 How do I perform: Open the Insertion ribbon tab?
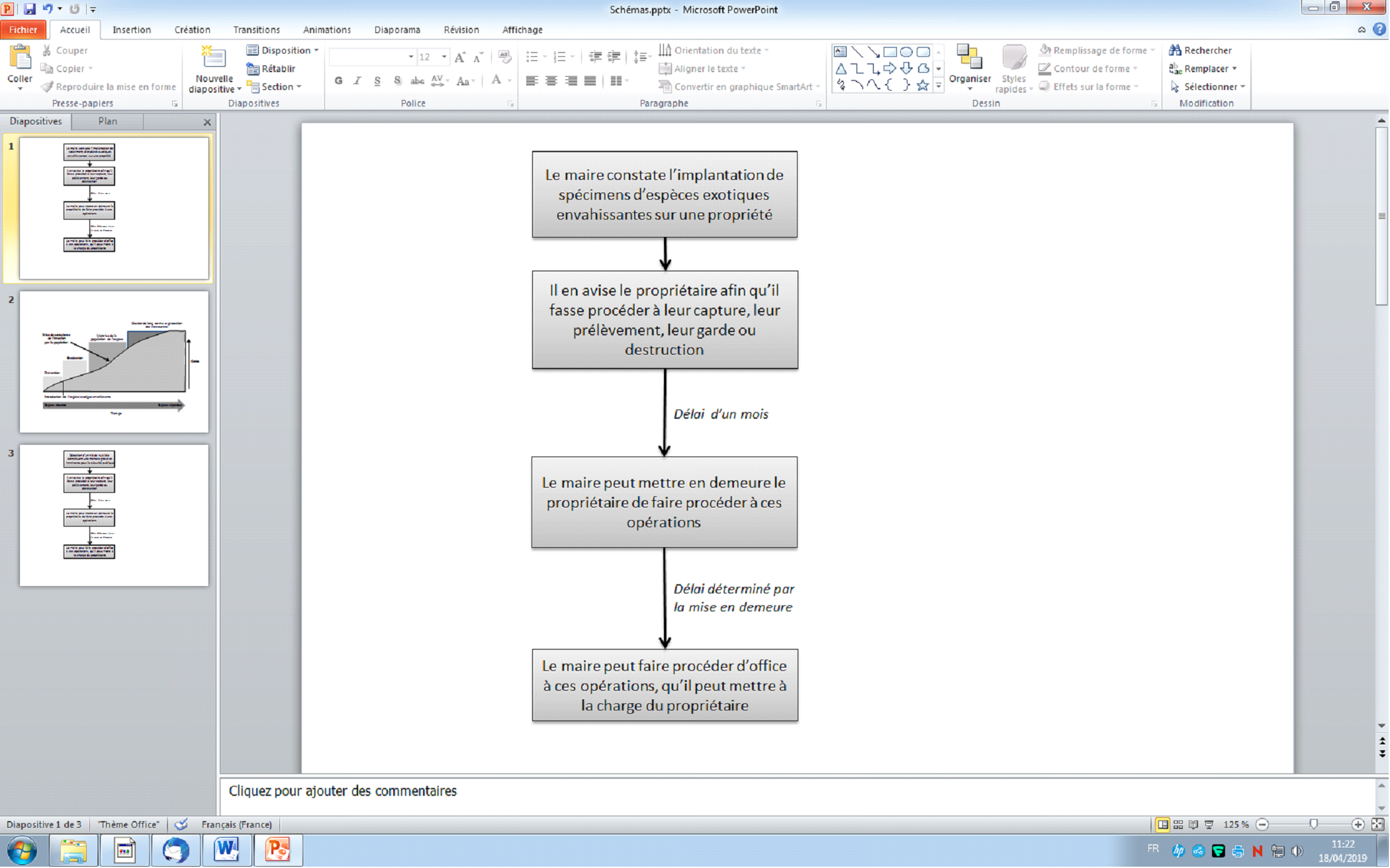pos(131,30)
